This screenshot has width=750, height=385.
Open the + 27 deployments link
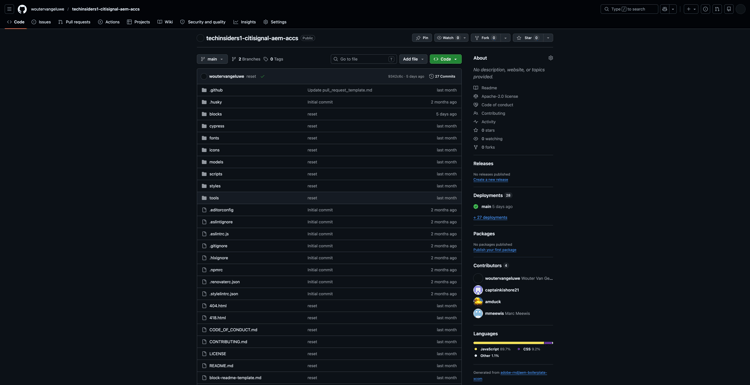click(x=490, y=217)
